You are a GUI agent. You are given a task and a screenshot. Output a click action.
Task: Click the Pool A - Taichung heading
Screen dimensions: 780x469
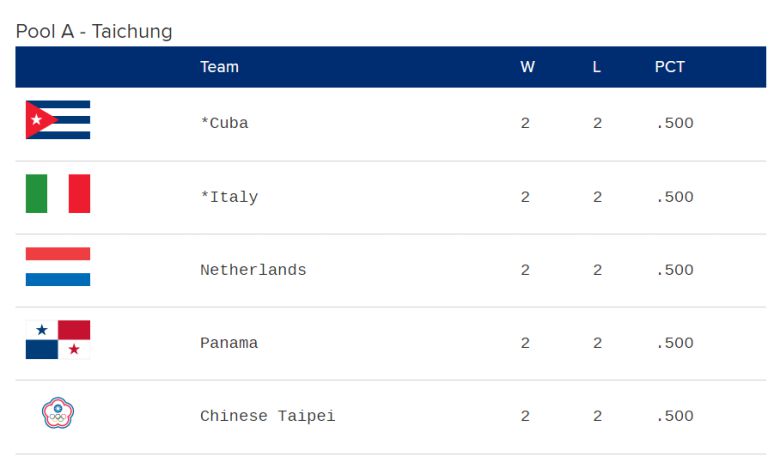coord(94,31)
